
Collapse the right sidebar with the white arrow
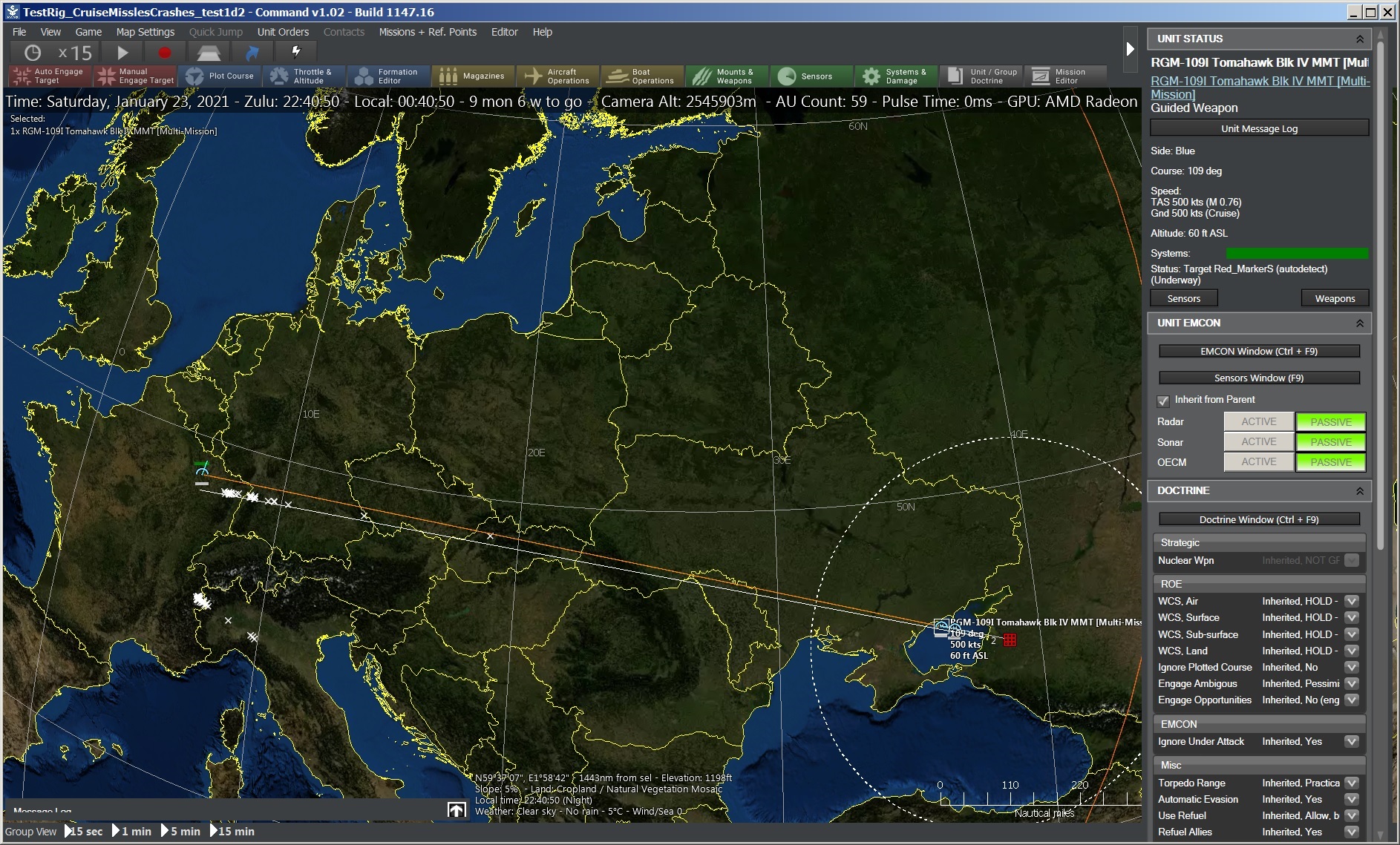click(1130, 49)
